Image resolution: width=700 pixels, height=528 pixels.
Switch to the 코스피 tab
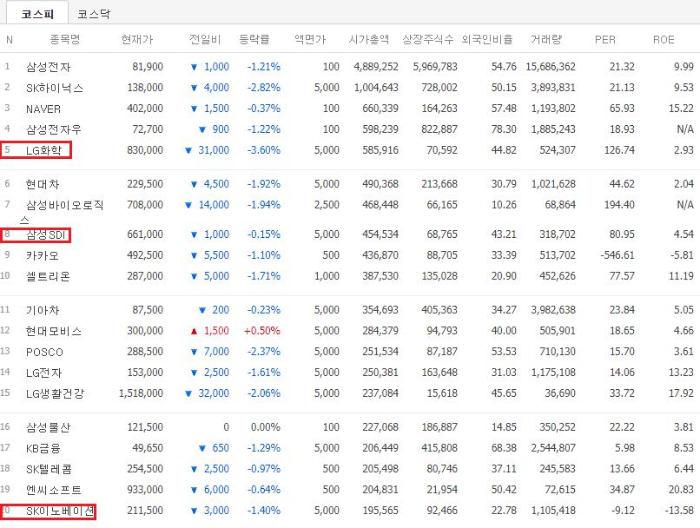click(38, 14)
